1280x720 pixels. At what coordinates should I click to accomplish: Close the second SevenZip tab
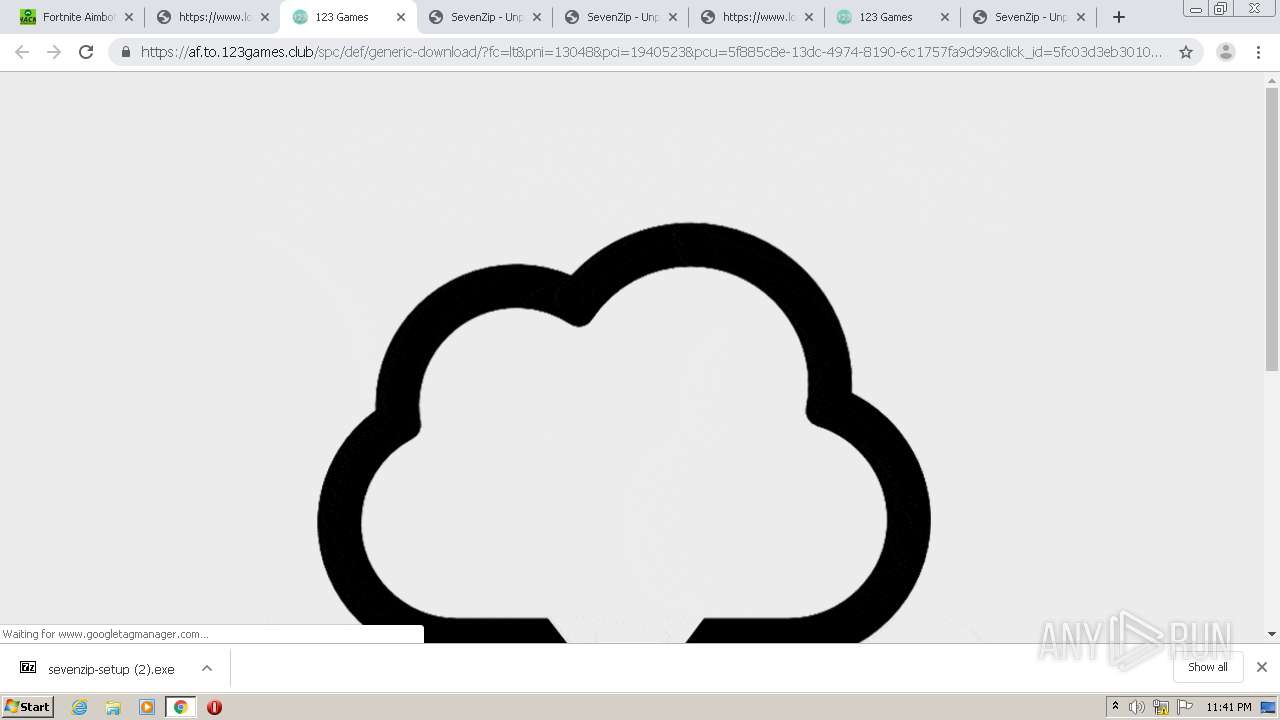[673, 17]
